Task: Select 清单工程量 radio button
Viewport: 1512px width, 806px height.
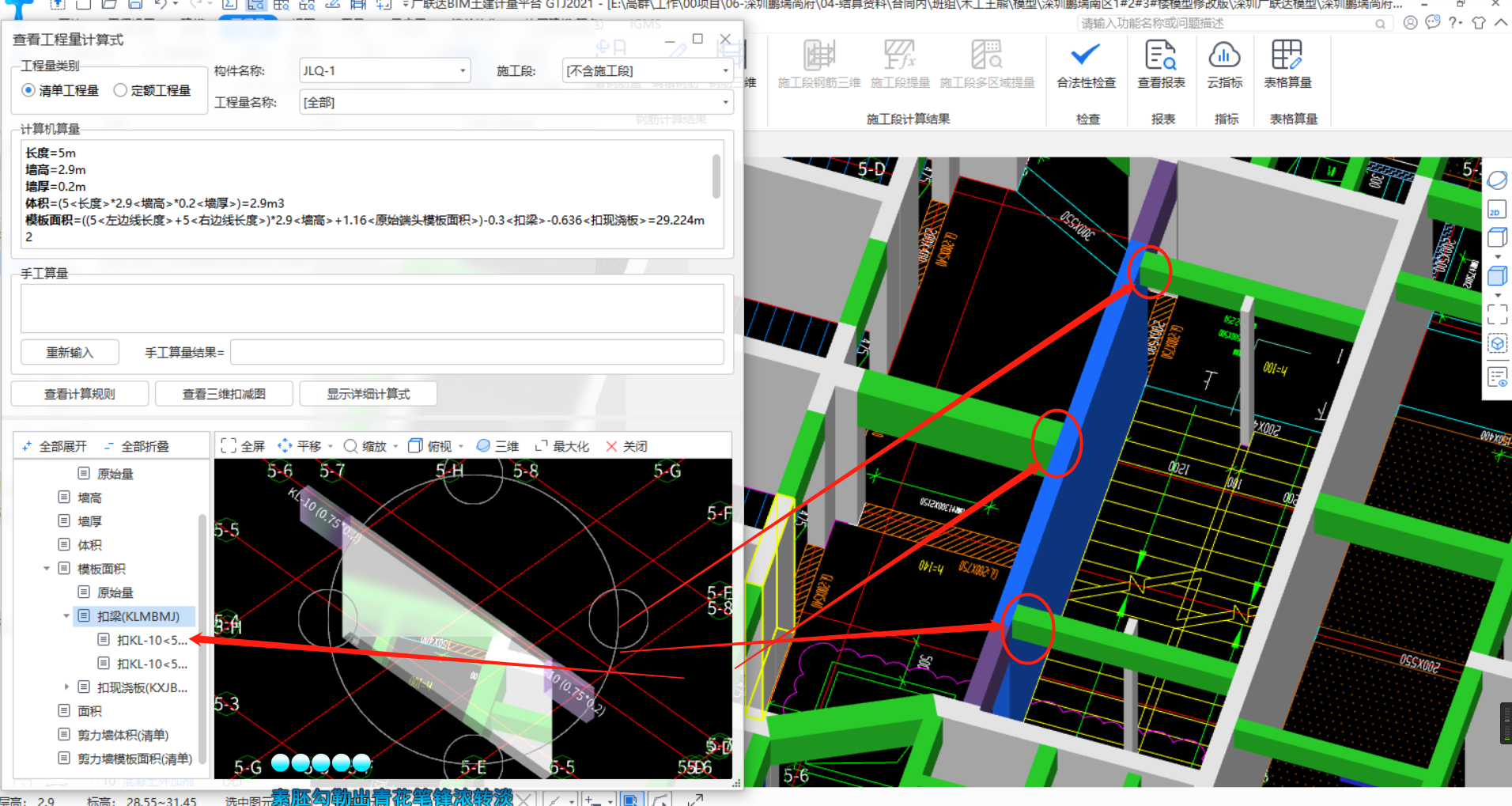Action: point(28,90)
